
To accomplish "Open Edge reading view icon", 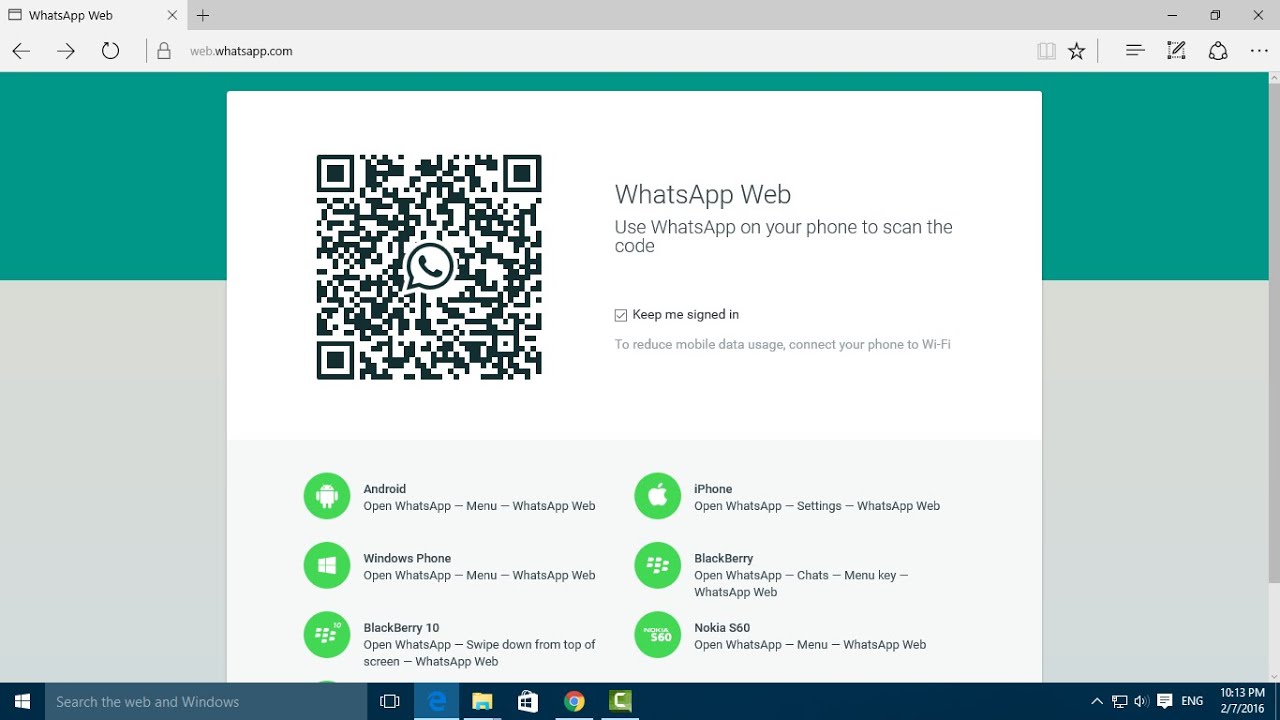I will click(x=1047, y=51).
